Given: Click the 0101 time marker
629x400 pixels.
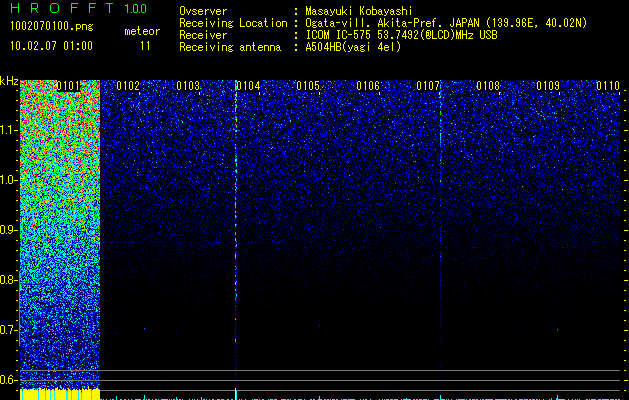Looking at the screenshot, I should tap(68, 86).
